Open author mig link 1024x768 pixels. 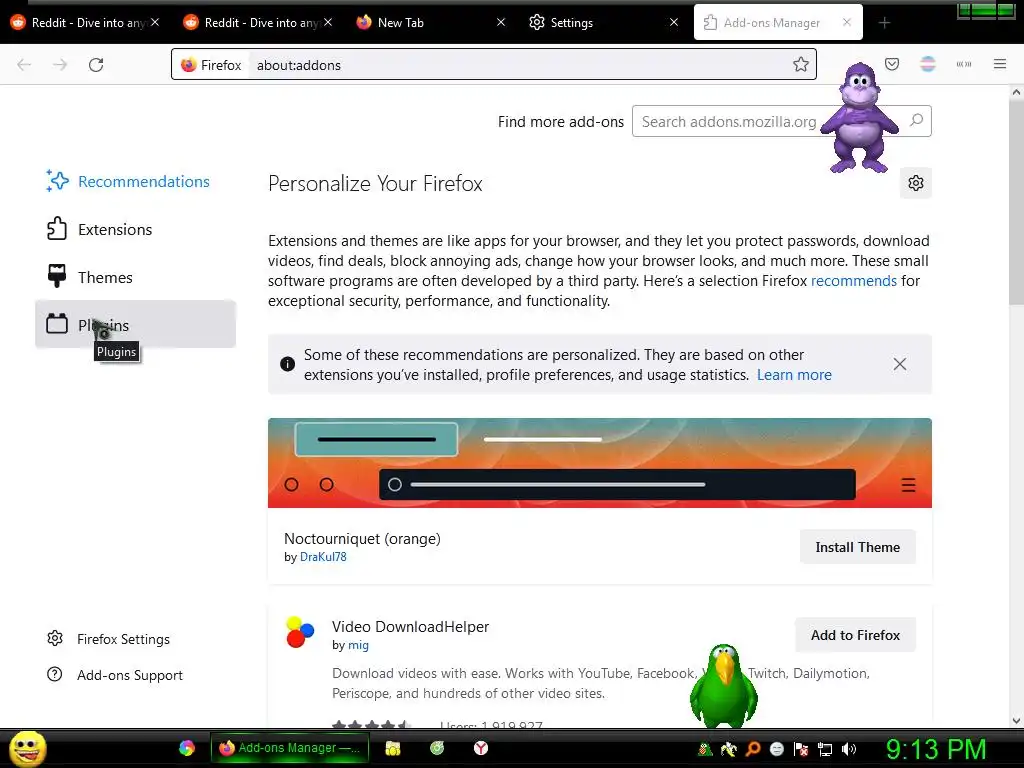point(358,645)
